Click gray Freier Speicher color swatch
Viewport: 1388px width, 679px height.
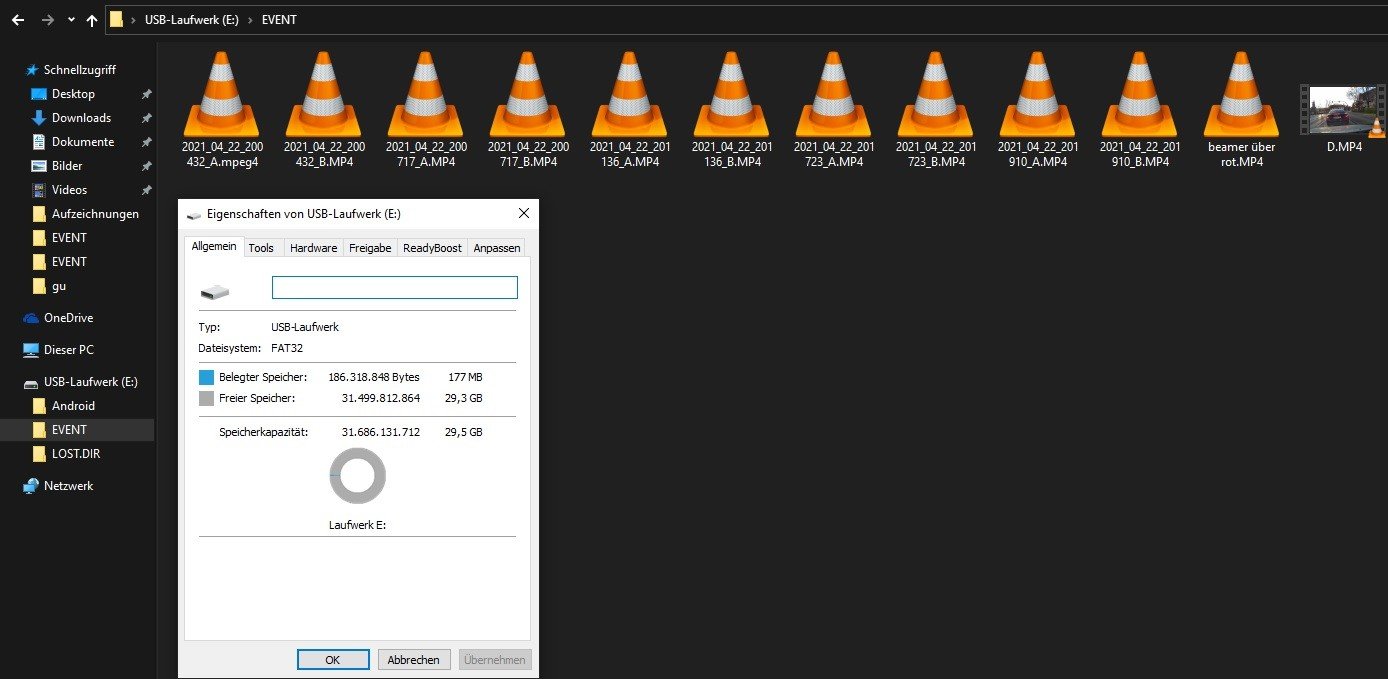click(x=206, y=399)
